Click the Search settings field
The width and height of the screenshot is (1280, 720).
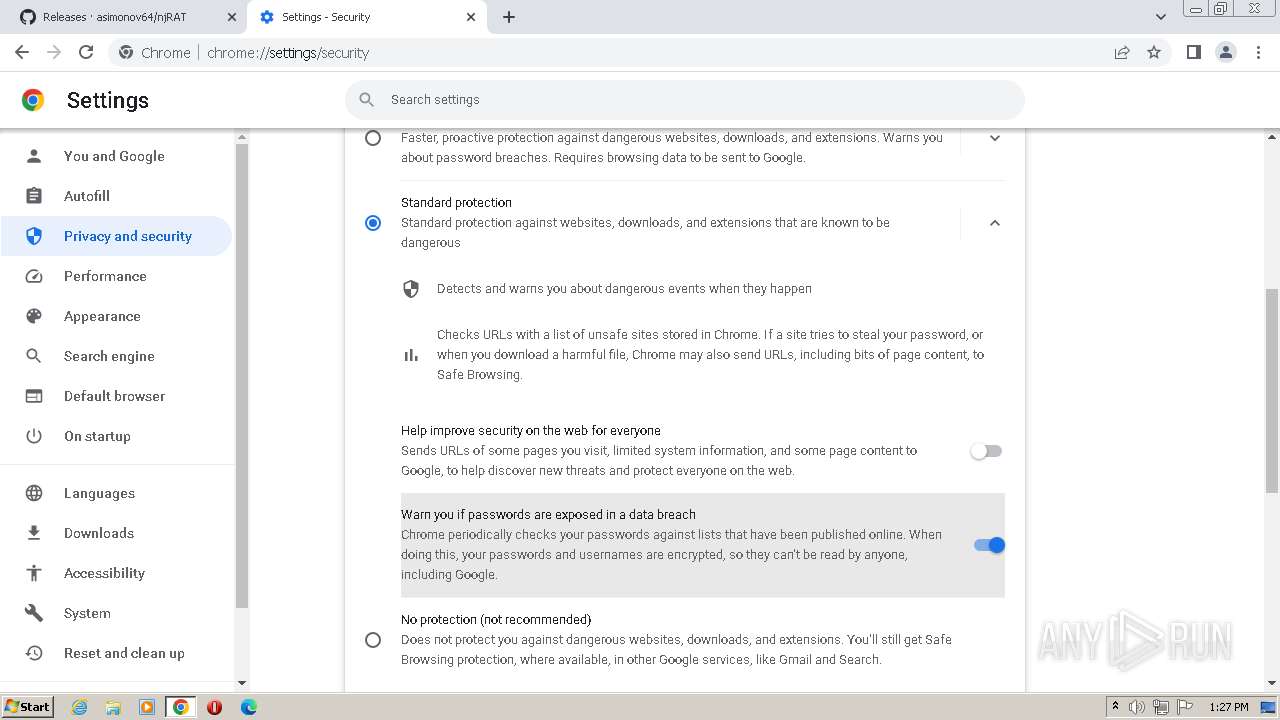685,99
